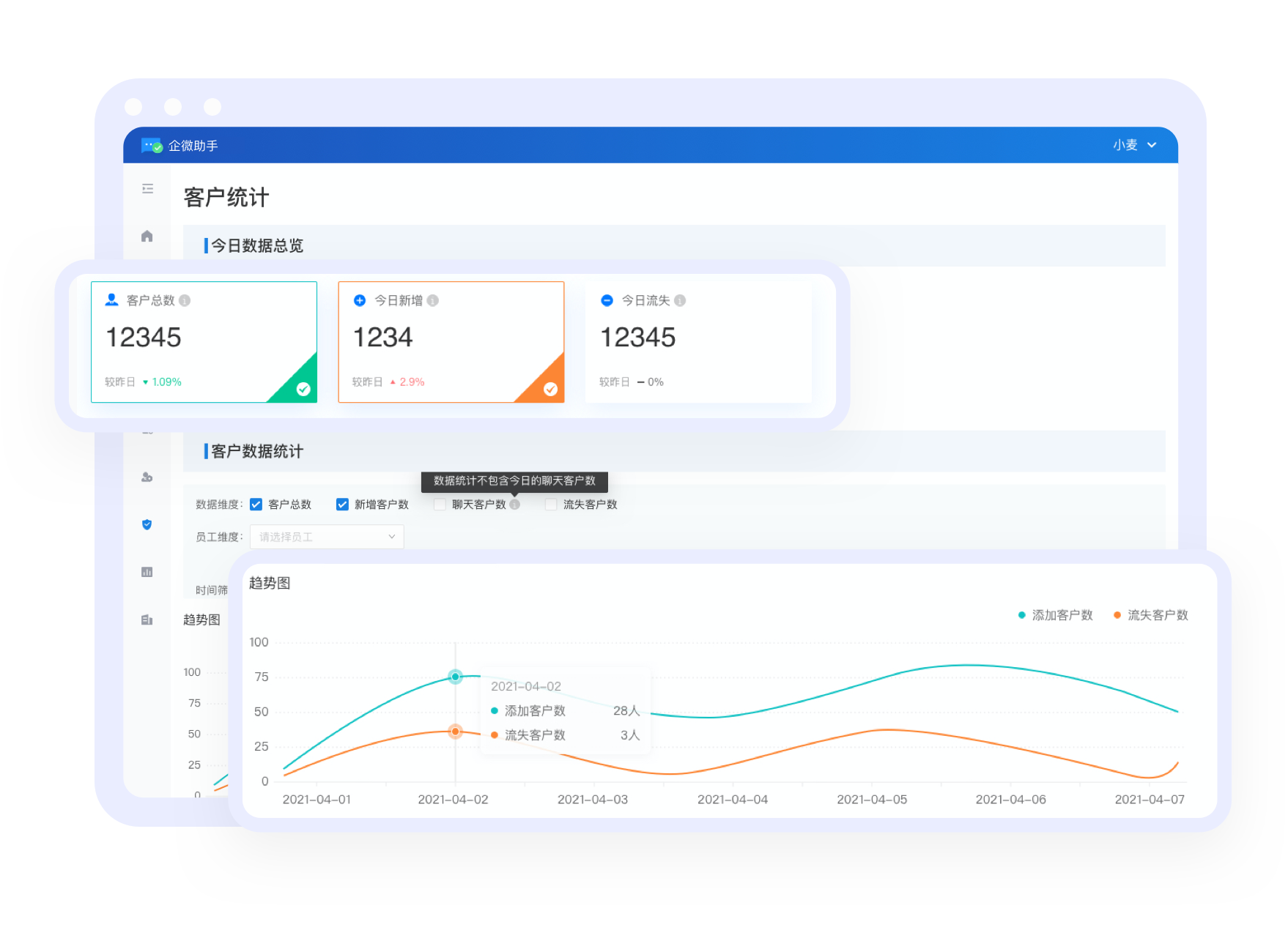Click the minus icon on 今日流失 card

pyautogui.click(x=607, y=300)
